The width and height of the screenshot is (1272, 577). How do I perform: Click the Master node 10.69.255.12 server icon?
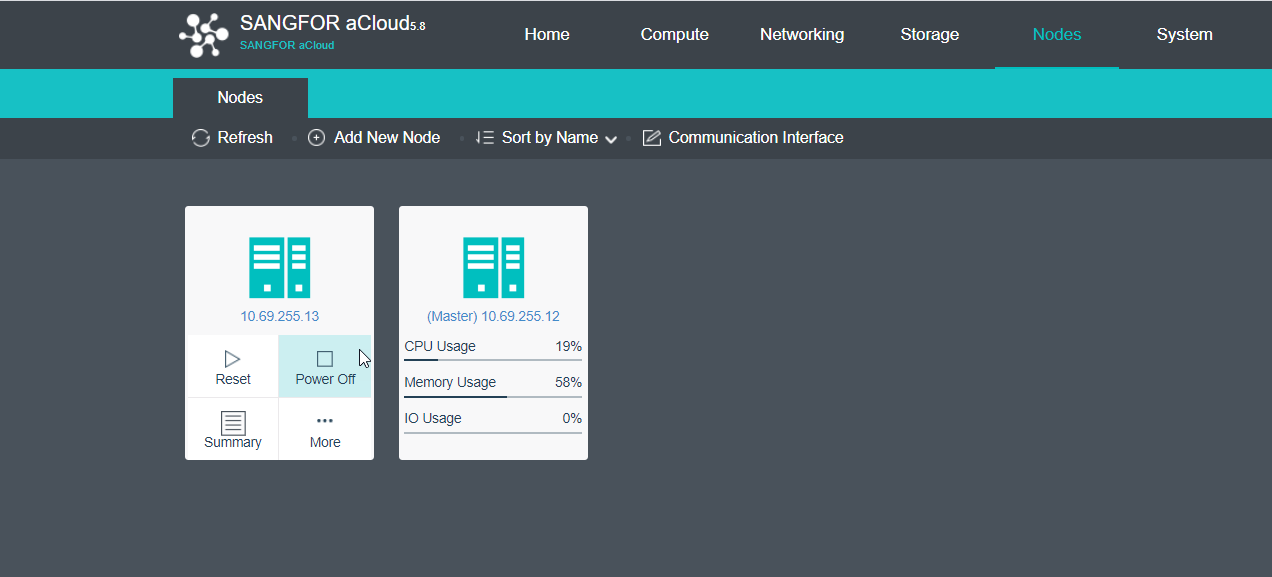(x=493, y=267)
